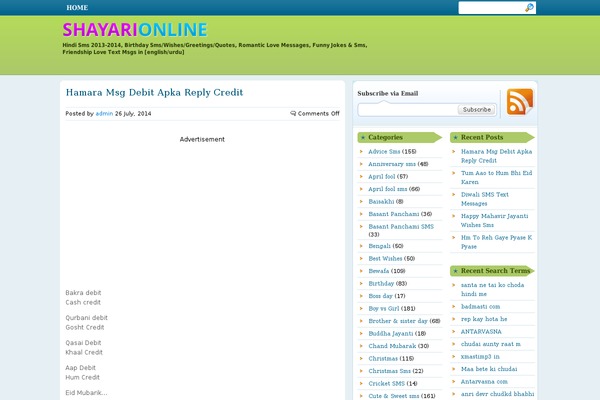Click search term badmasti com

click(x=480, y=307)
